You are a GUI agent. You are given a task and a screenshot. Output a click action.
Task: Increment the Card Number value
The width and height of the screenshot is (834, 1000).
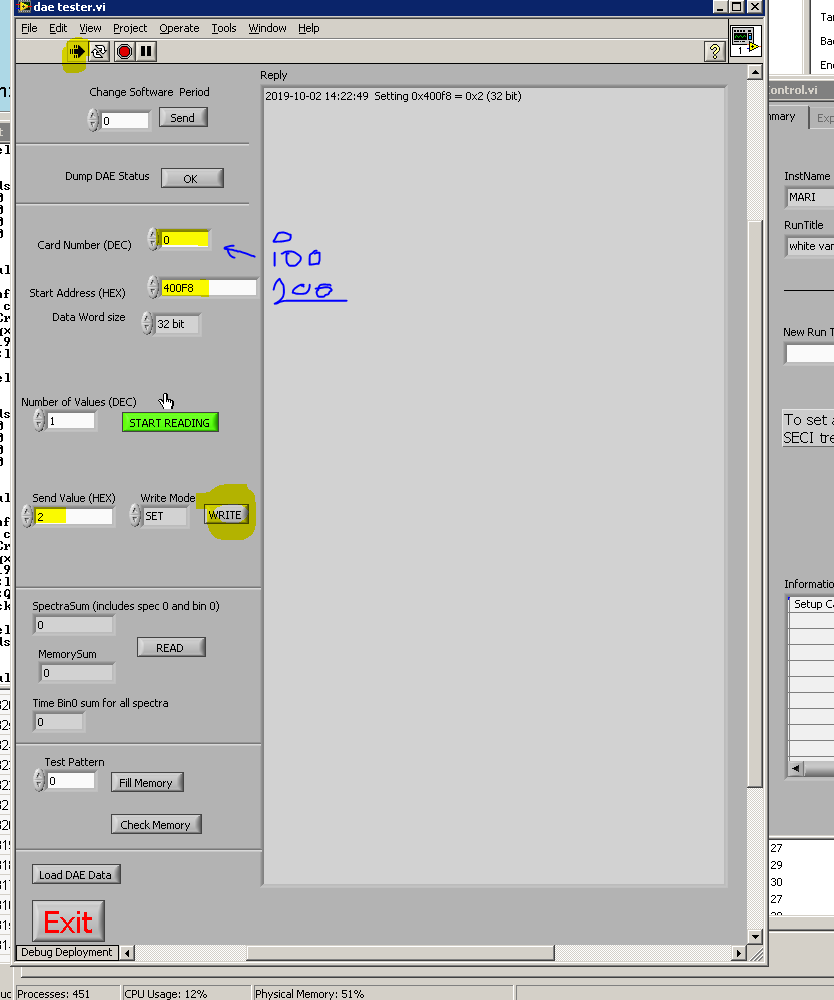pyautogui.click(x=152, y=234)
